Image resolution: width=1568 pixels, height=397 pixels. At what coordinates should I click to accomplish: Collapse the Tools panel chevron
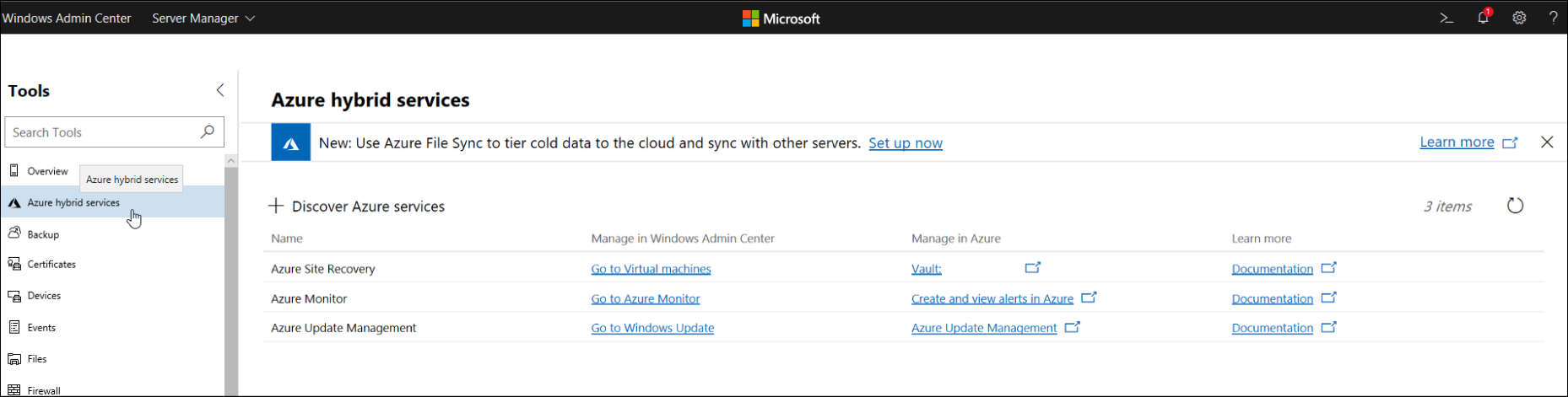220,90
